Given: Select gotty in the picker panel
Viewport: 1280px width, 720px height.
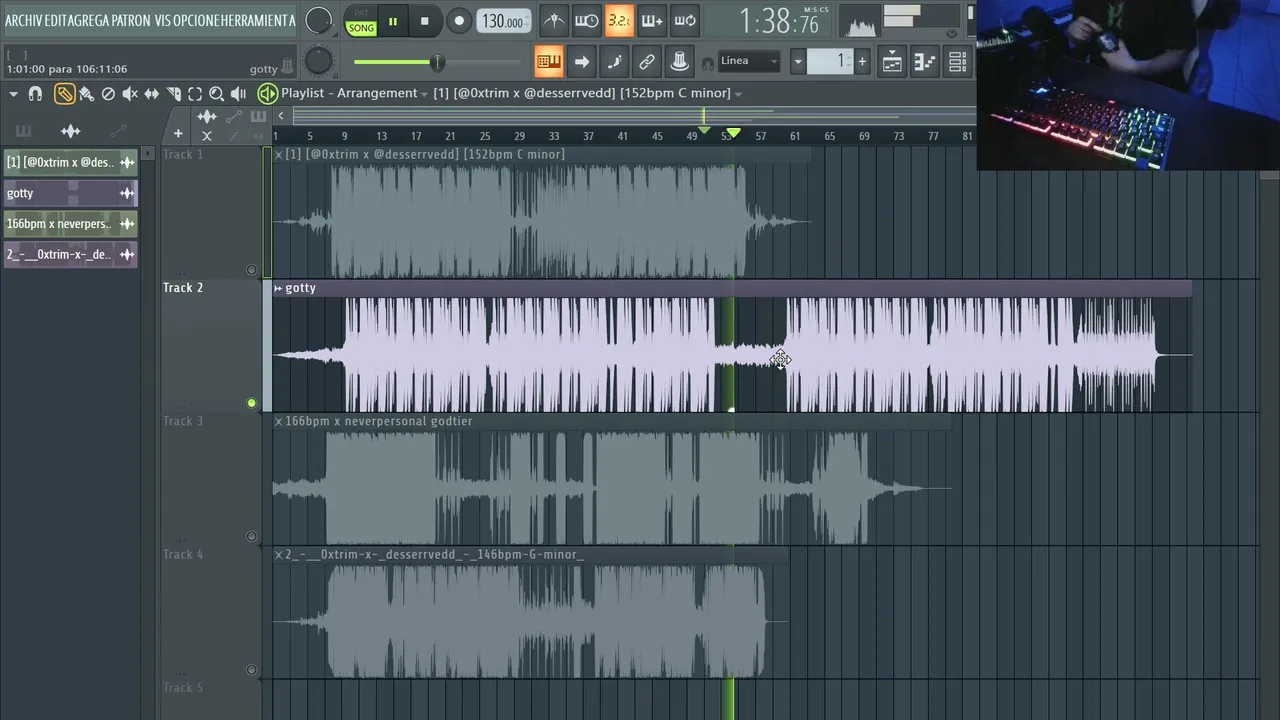Looking at the screenshot, I should pyautogui.click(x=70, y=193).
